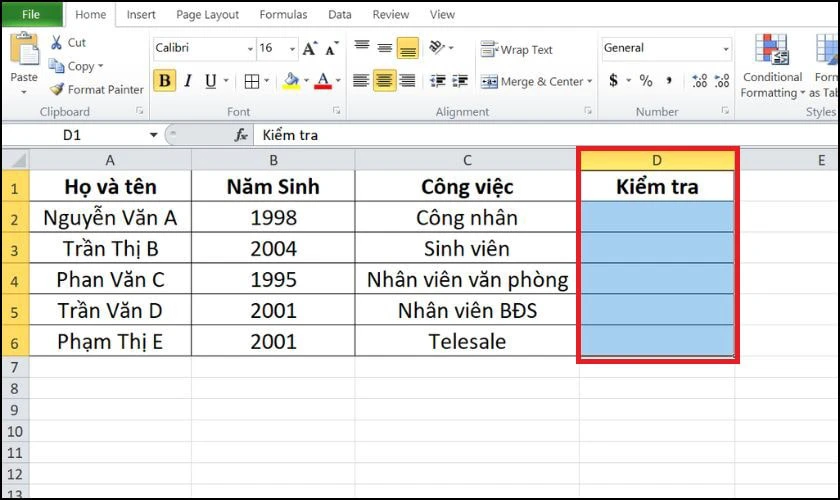Image resolution: width=840 pixels, height=500 pixels.
Task: Increase font size with Grow Font icon
Action: 310,49
